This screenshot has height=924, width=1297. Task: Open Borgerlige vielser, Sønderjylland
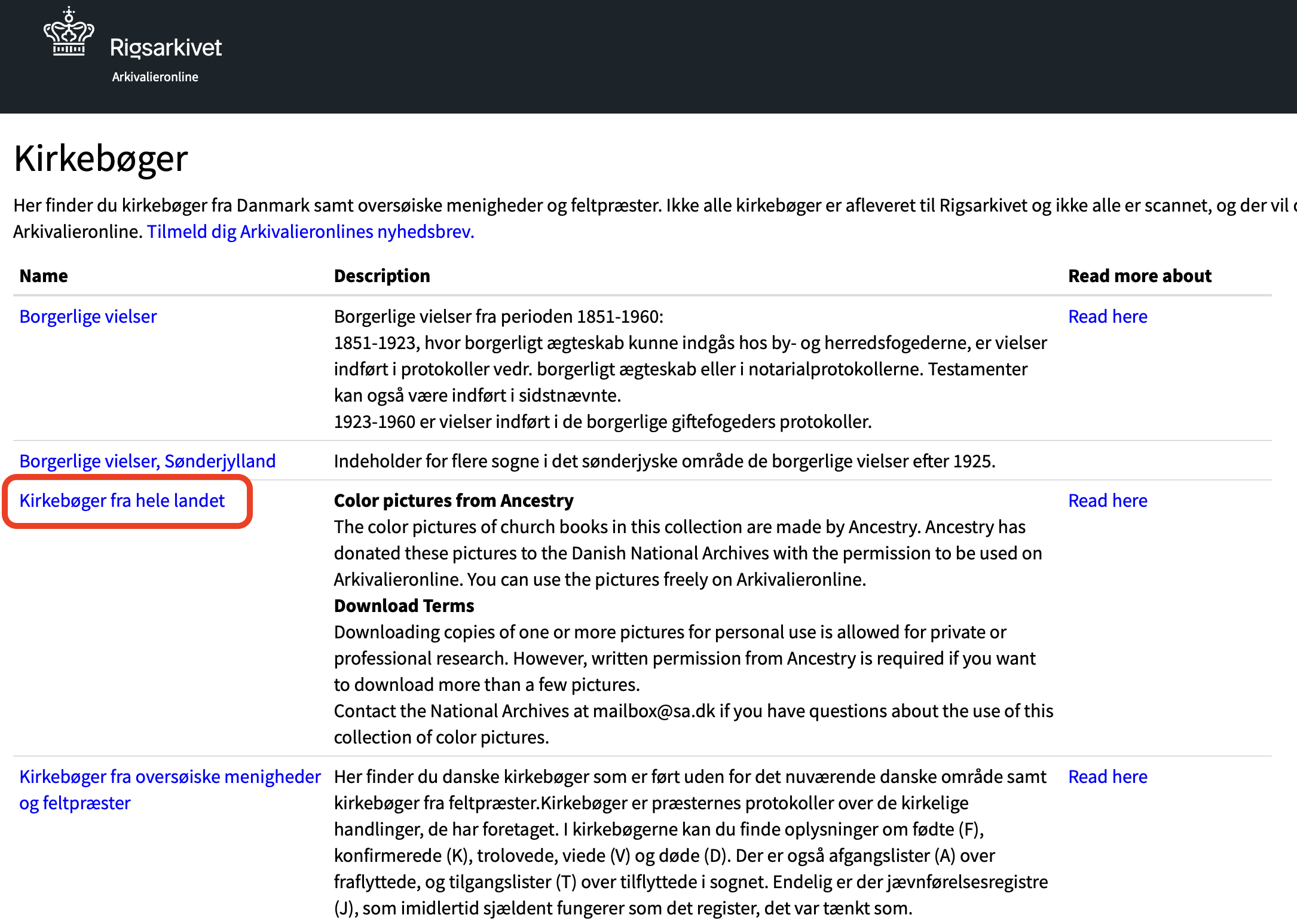(x=147, y=460)
